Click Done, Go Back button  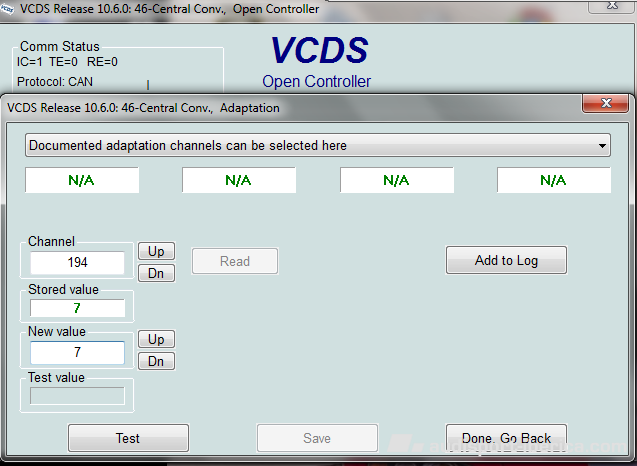point(506,438)
